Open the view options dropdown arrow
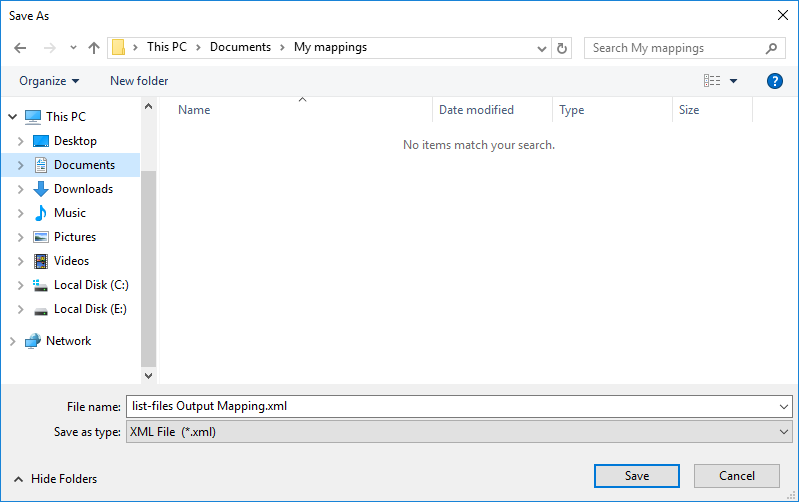This screenshot has width=799, height=502. pos(733,81)
